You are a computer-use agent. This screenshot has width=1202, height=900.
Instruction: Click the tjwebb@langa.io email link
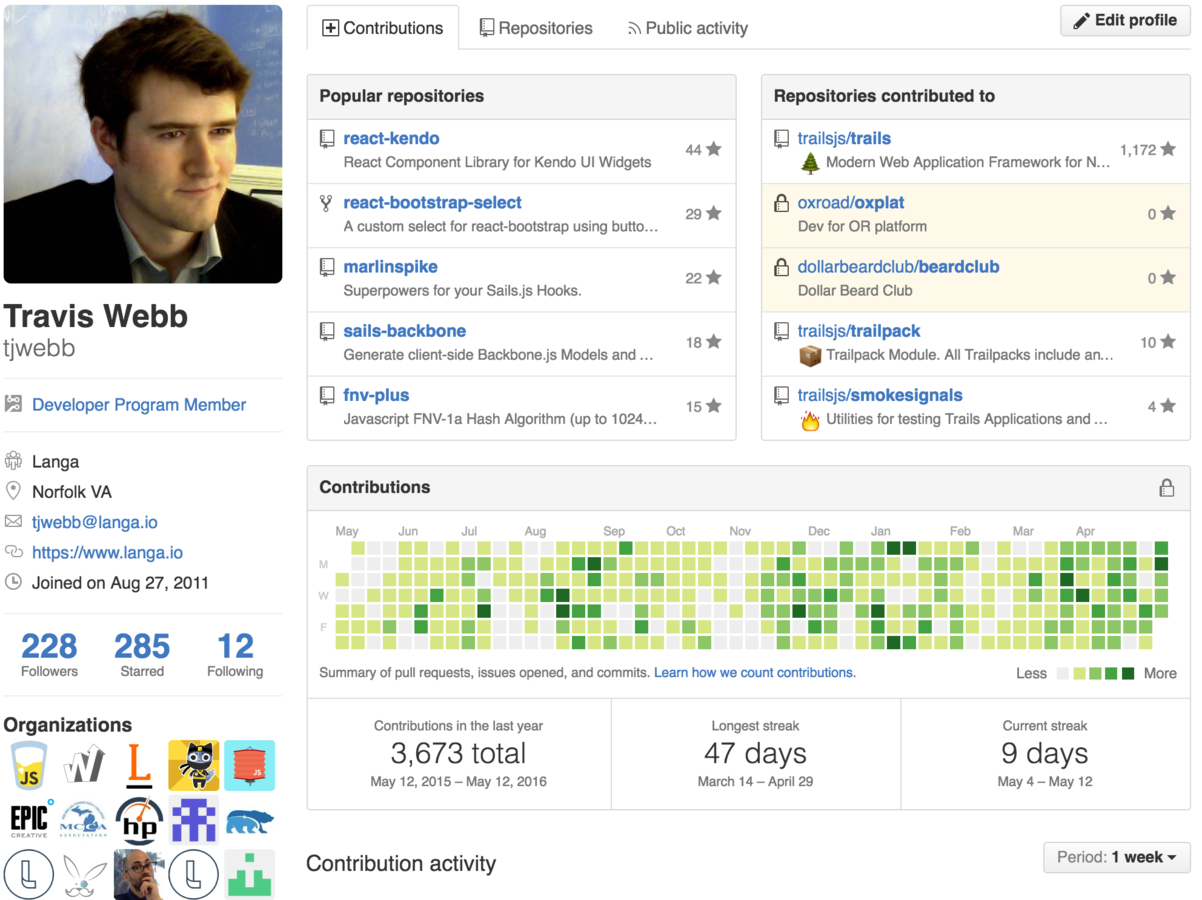95,522
